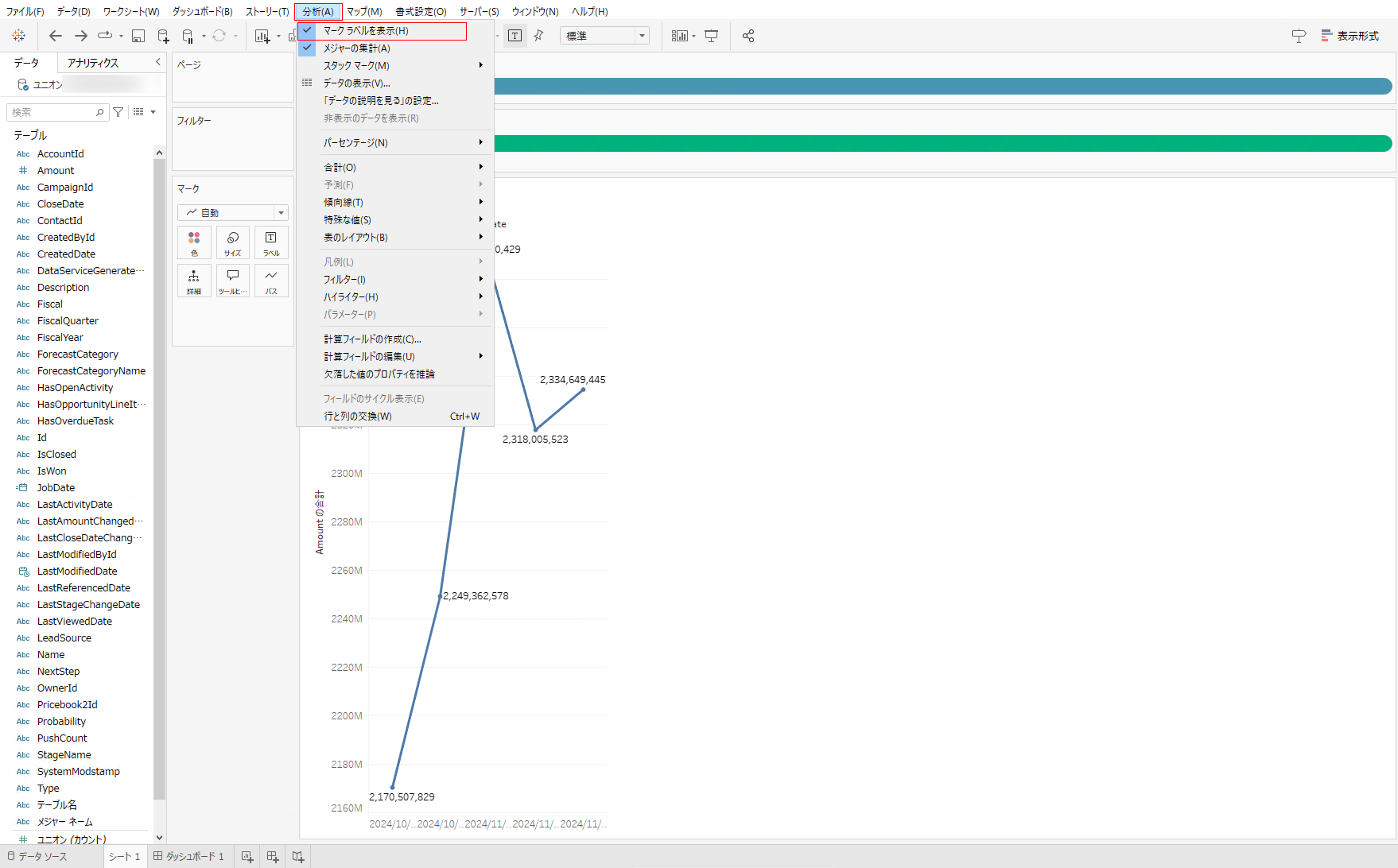The image size is (1398, 868).
Task: Toggle the mark labels T toolbar button
Action: coord(515,36)
